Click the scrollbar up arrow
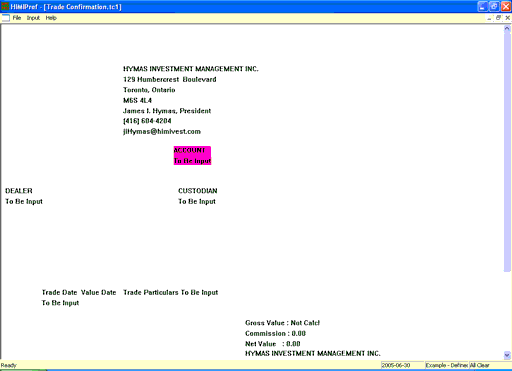512x371 pixels. click(507, 29)
